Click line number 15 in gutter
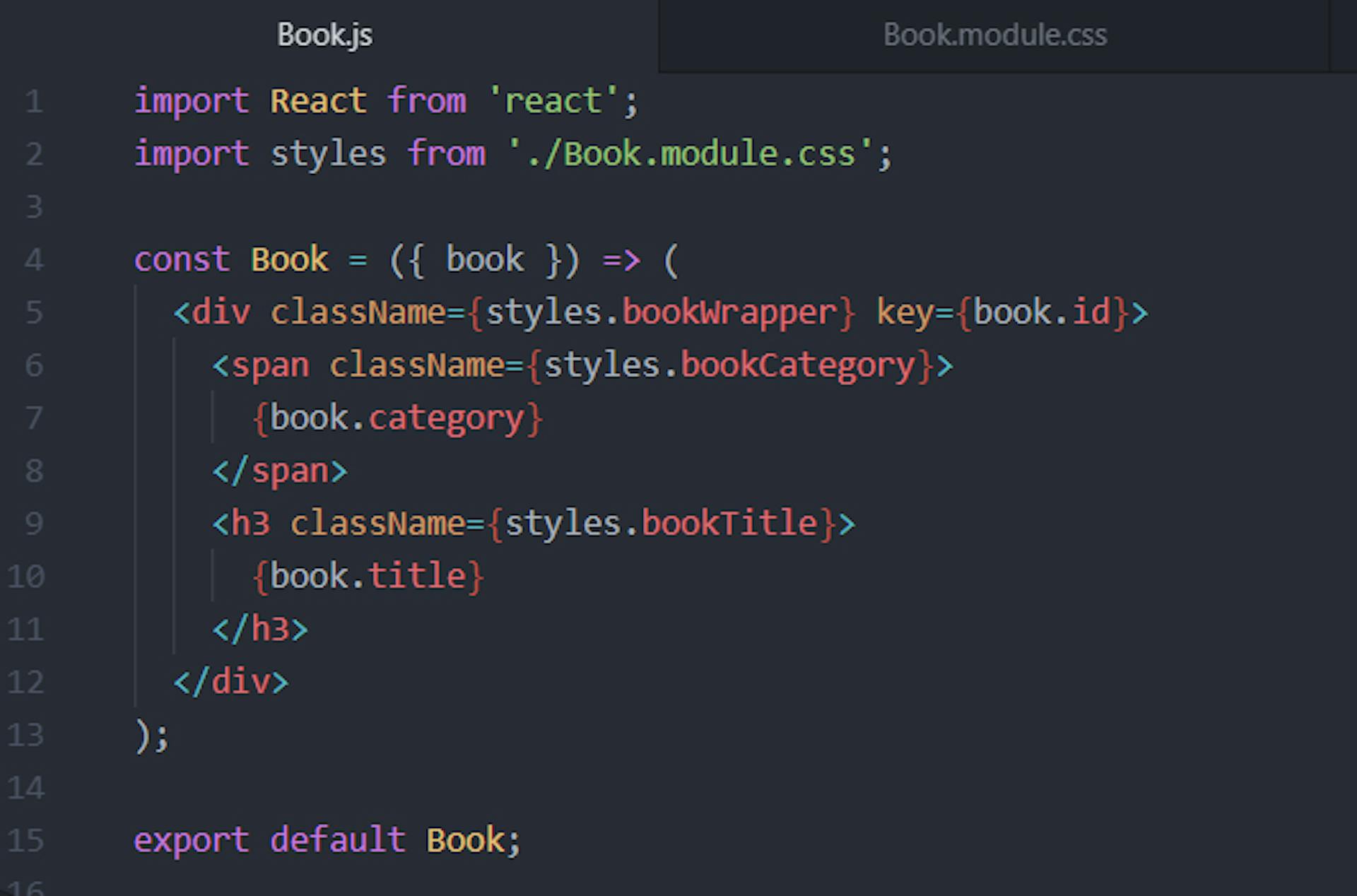 point(26,840)
